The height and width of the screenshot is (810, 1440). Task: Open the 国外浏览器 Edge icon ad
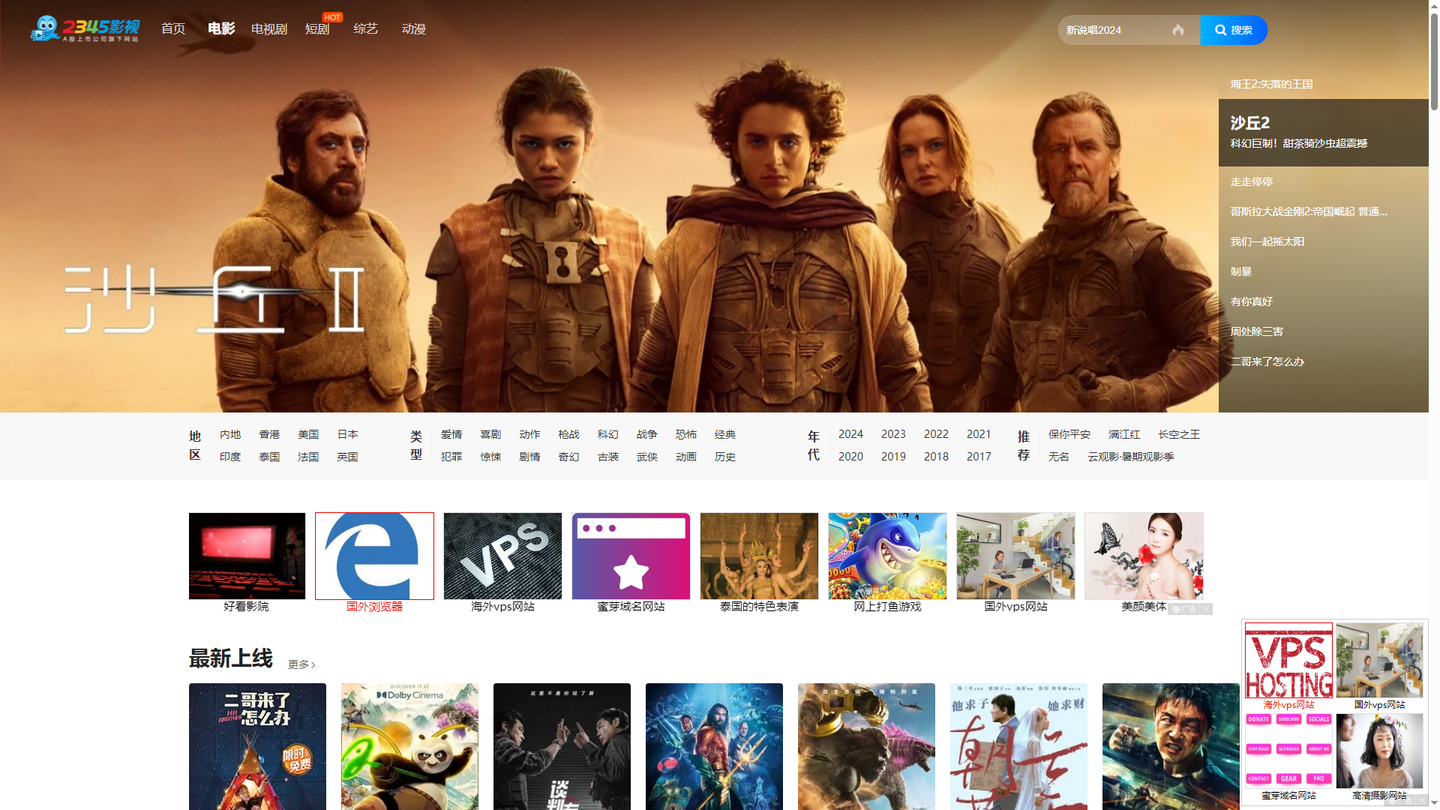[x=375, y=556]
